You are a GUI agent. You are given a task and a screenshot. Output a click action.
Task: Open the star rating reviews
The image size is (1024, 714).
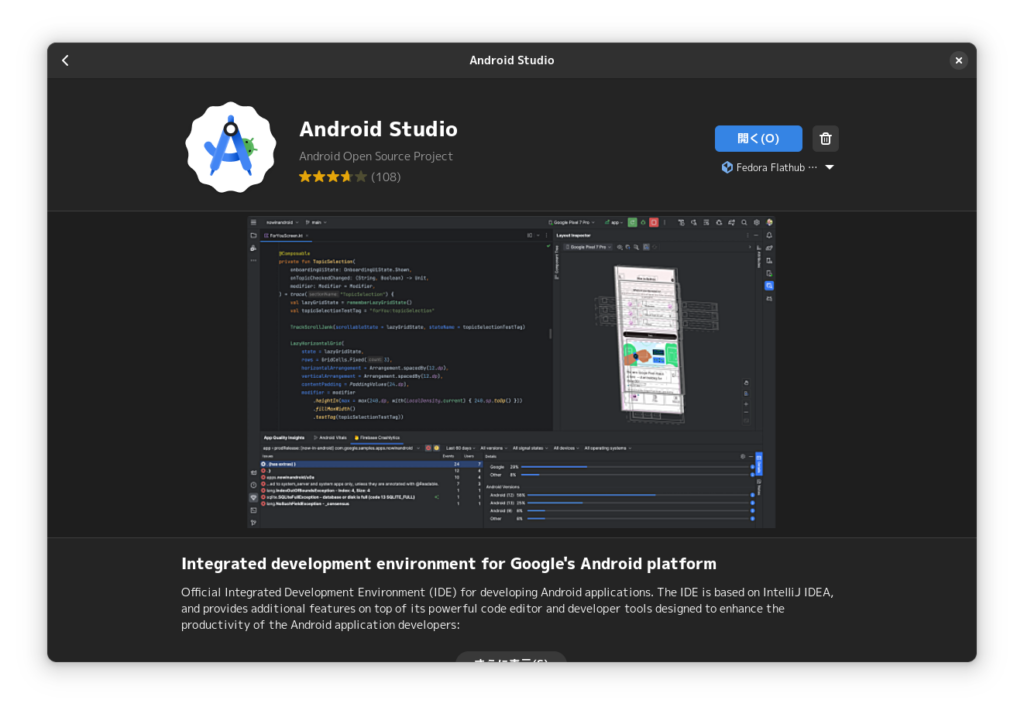[333, 177]
